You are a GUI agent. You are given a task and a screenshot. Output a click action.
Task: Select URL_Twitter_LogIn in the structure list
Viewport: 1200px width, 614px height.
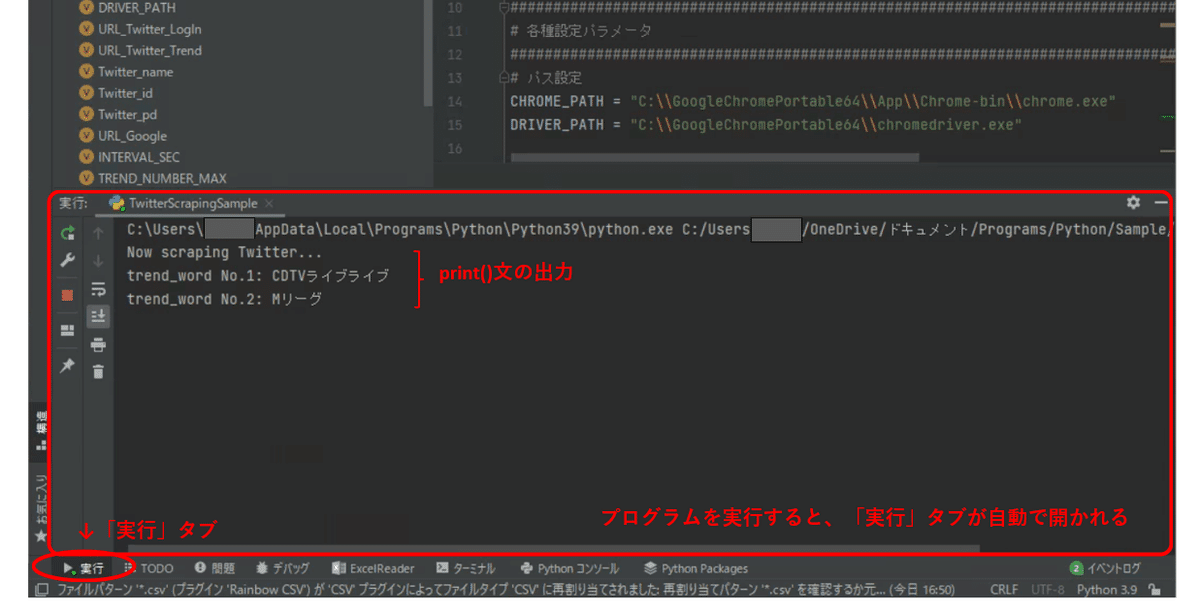149,29
